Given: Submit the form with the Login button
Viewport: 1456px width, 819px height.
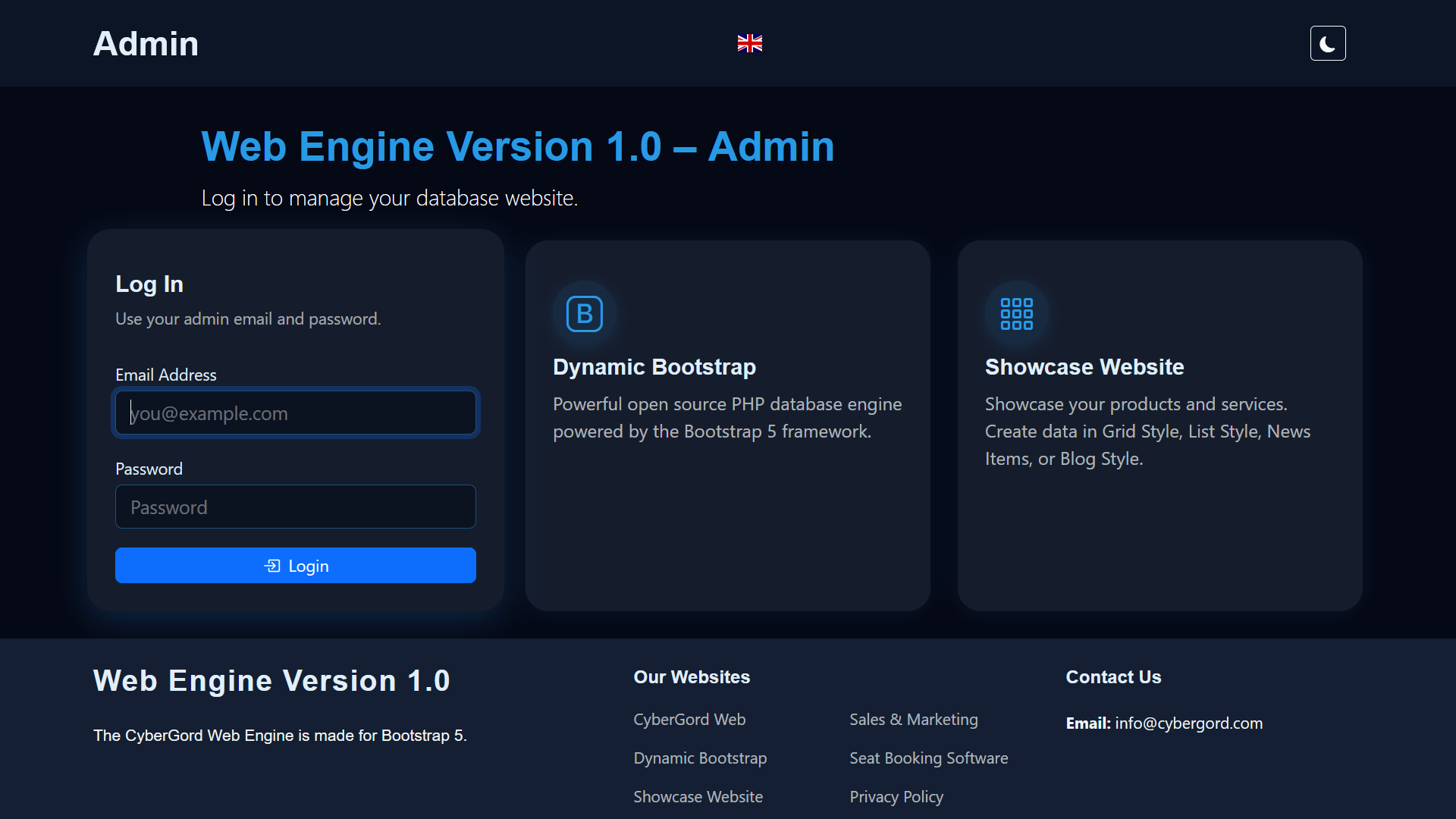Looking at the screenshot, I should [296, 566].
